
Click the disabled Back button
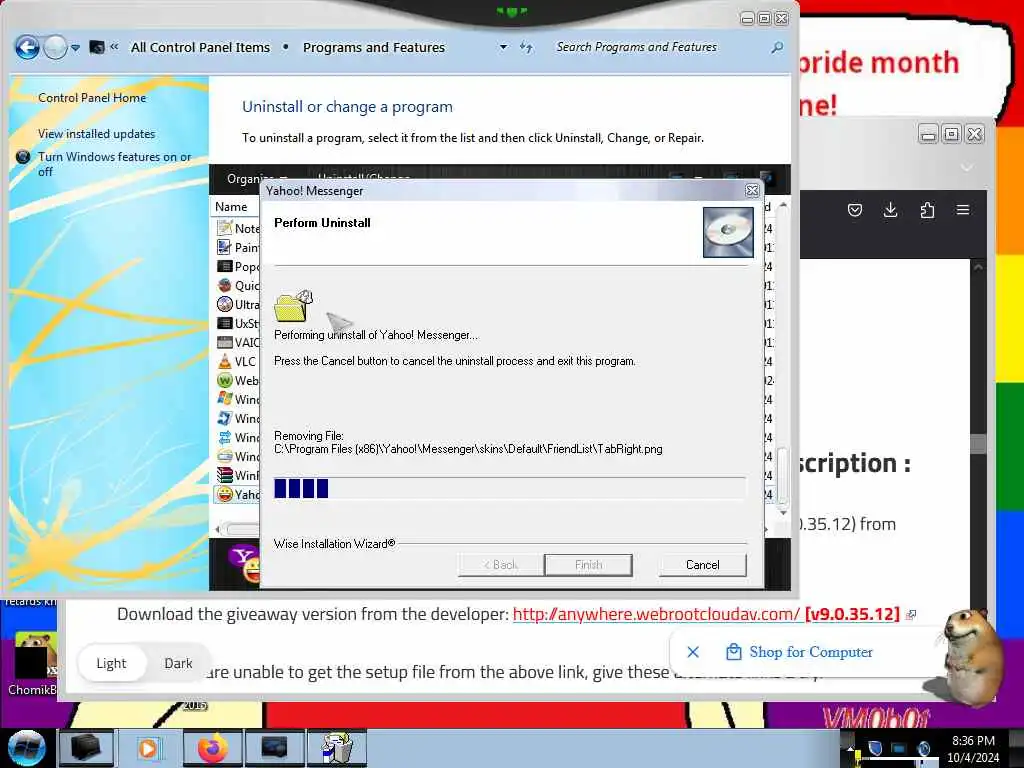(501, 565)
